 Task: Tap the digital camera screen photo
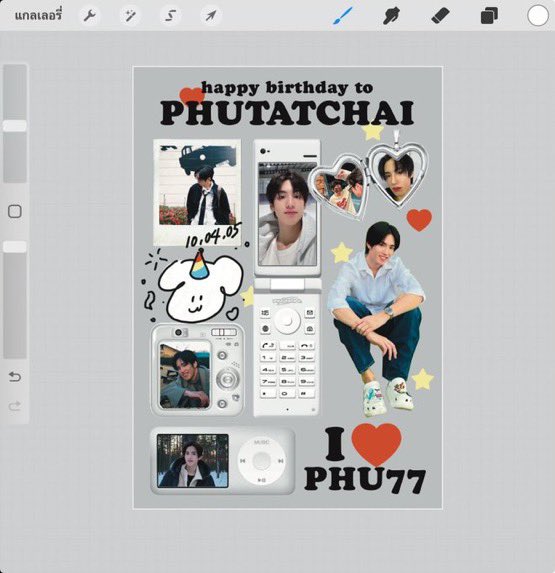point(185,375)
